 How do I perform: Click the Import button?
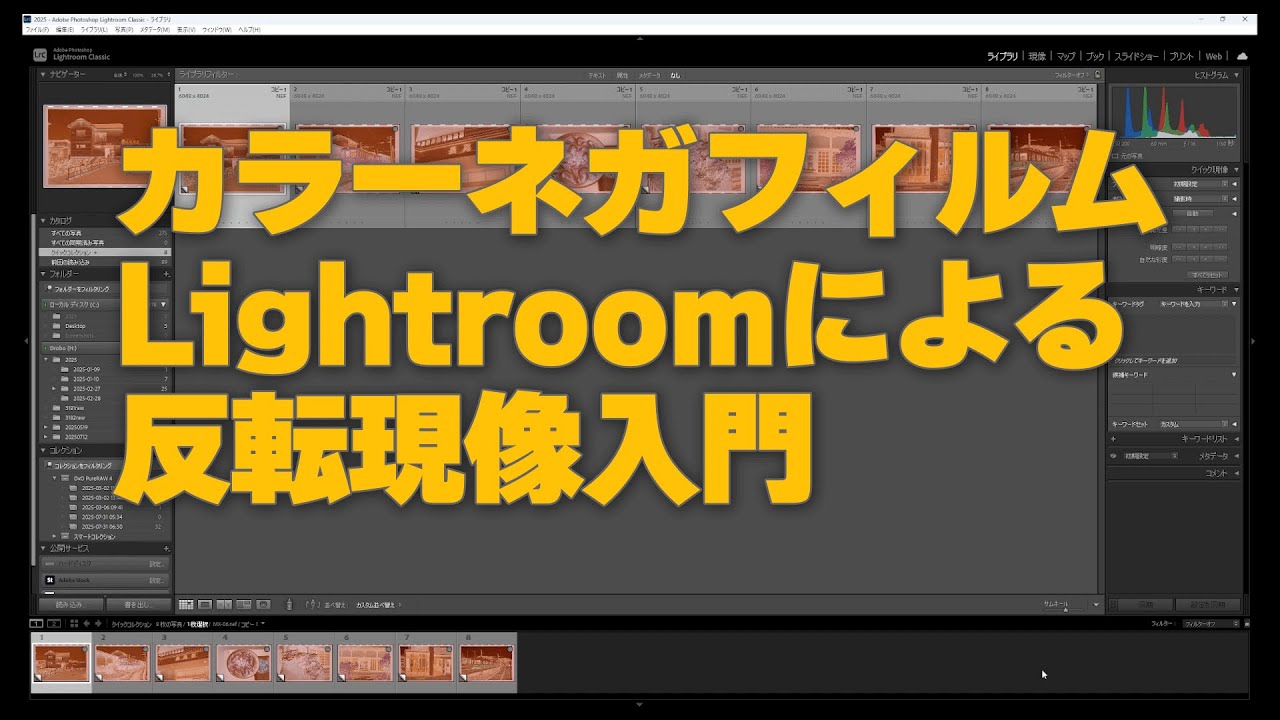pyautogui.click(x=70, y=605)
